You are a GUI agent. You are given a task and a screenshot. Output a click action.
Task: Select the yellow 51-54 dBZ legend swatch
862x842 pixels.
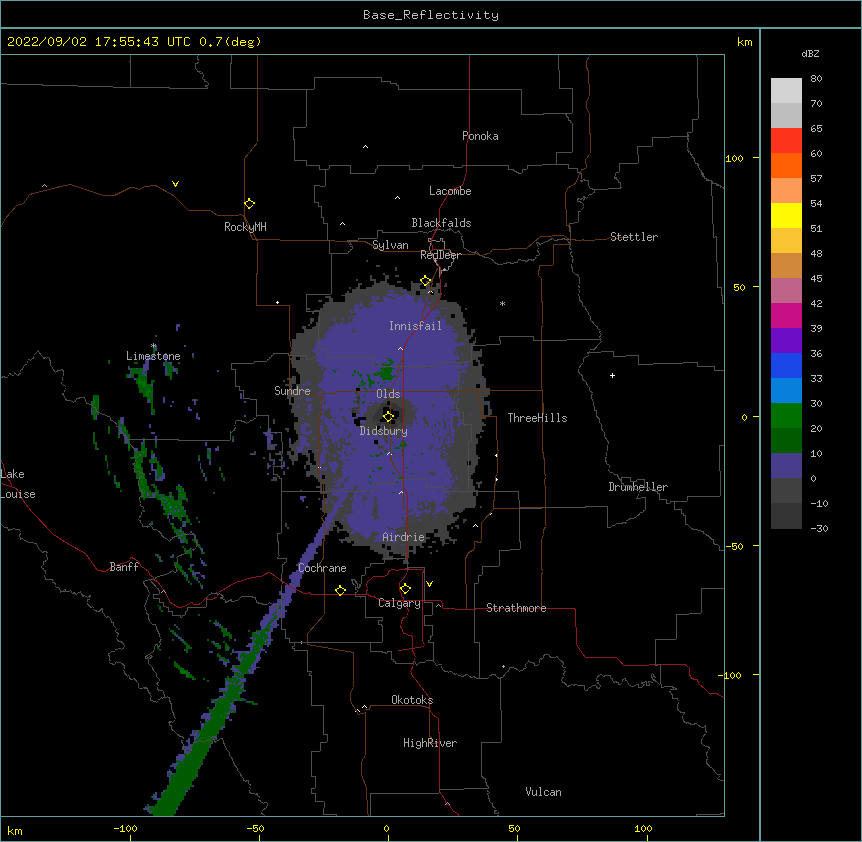786,215
